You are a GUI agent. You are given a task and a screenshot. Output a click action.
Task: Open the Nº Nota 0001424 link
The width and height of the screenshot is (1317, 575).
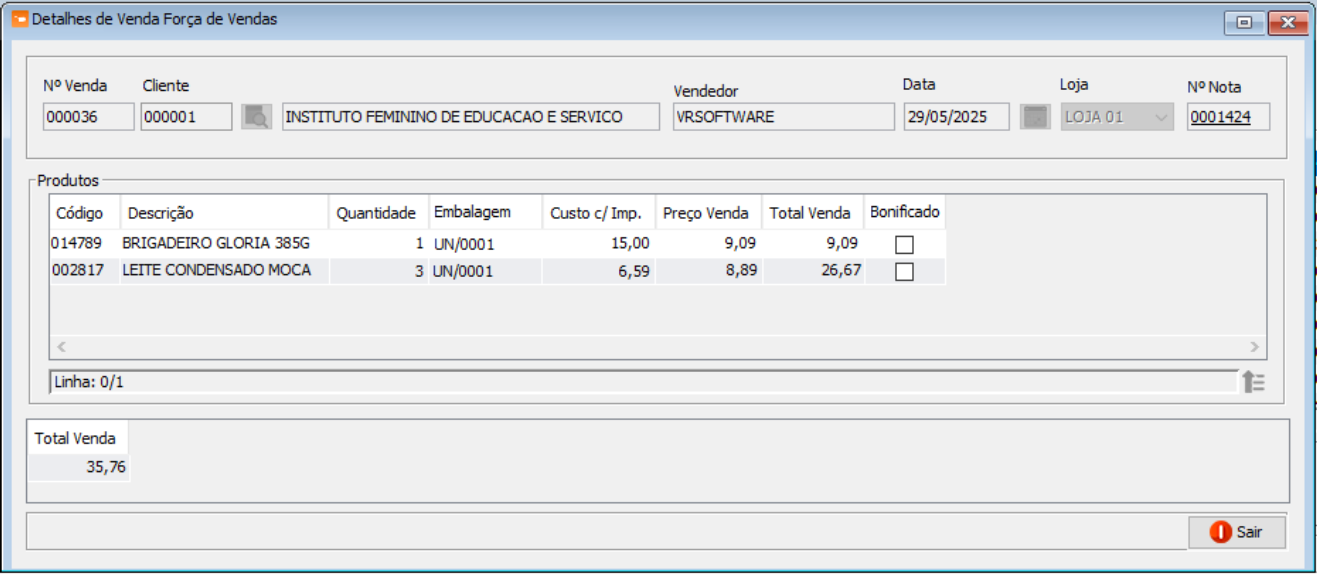pyautogui.click(x=1221, y=117)
